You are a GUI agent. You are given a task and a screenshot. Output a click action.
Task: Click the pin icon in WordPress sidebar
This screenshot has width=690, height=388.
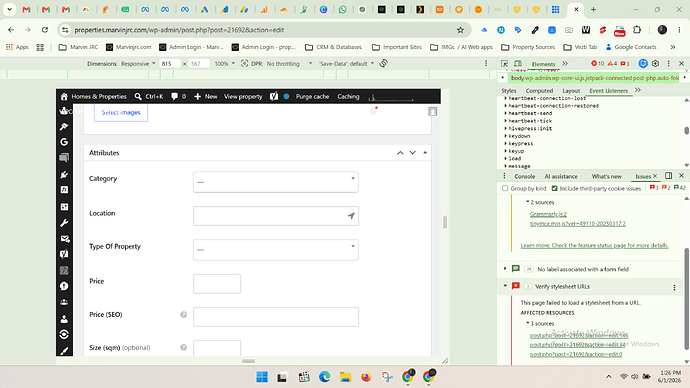click(x=64, y=127)
